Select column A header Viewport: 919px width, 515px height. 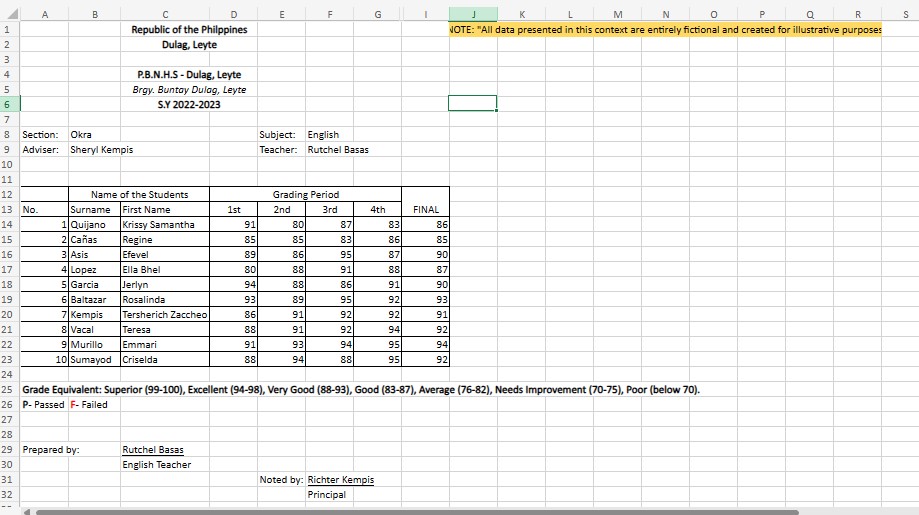(45, 14)
